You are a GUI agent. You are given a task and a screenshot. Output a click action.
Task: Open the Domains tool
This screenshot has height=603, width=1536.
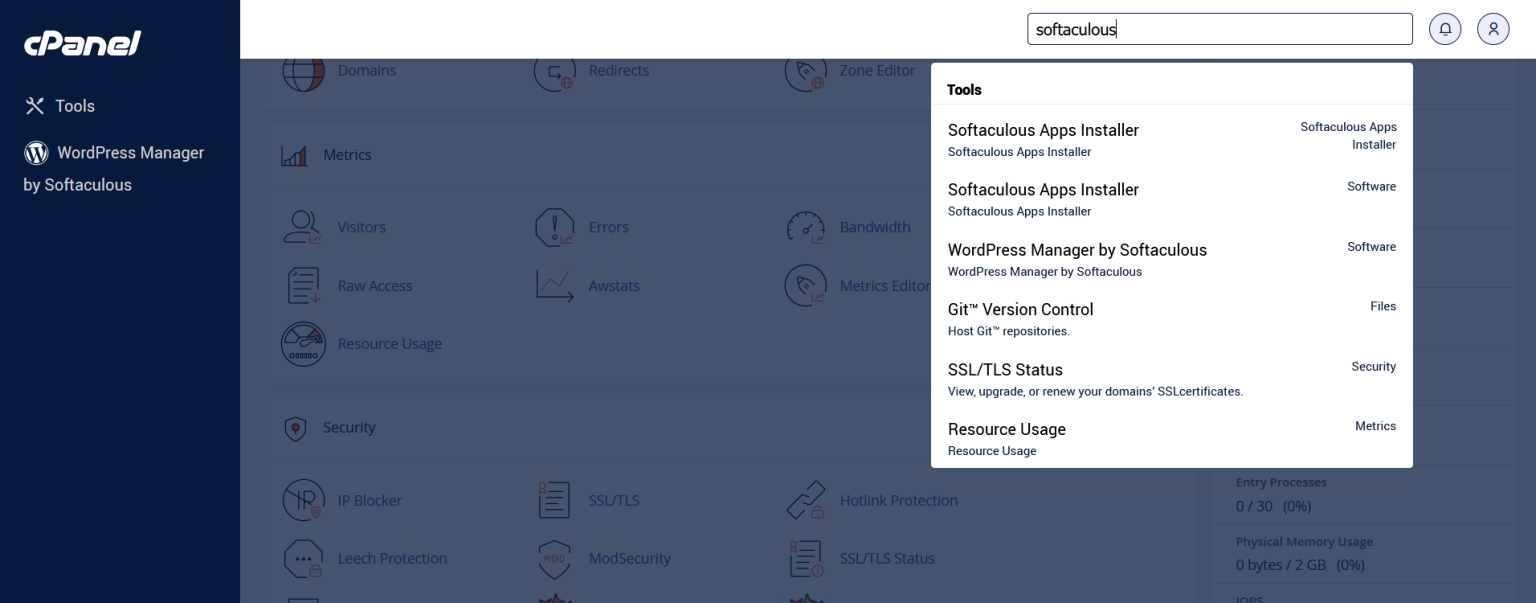[366, 70]
